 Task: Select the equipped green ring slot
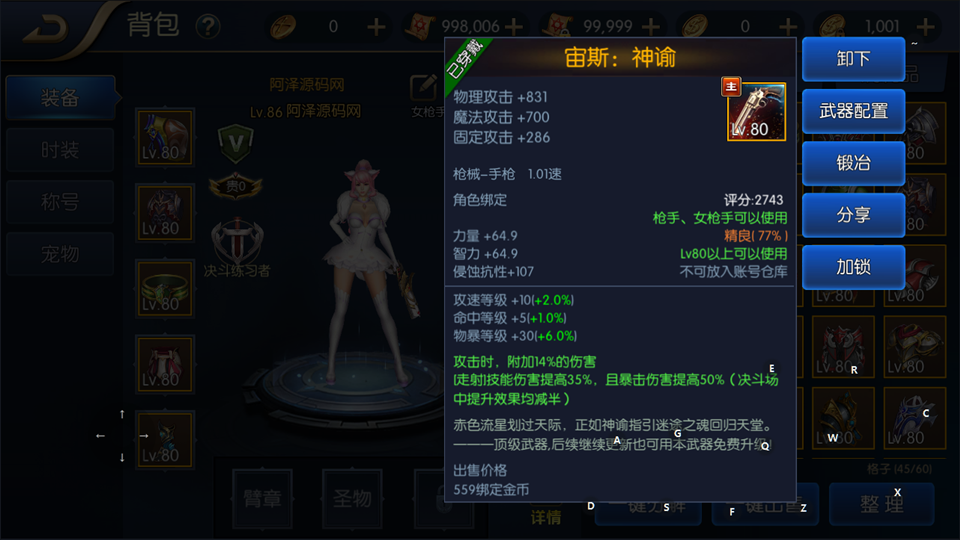click(x=165, y=288)
